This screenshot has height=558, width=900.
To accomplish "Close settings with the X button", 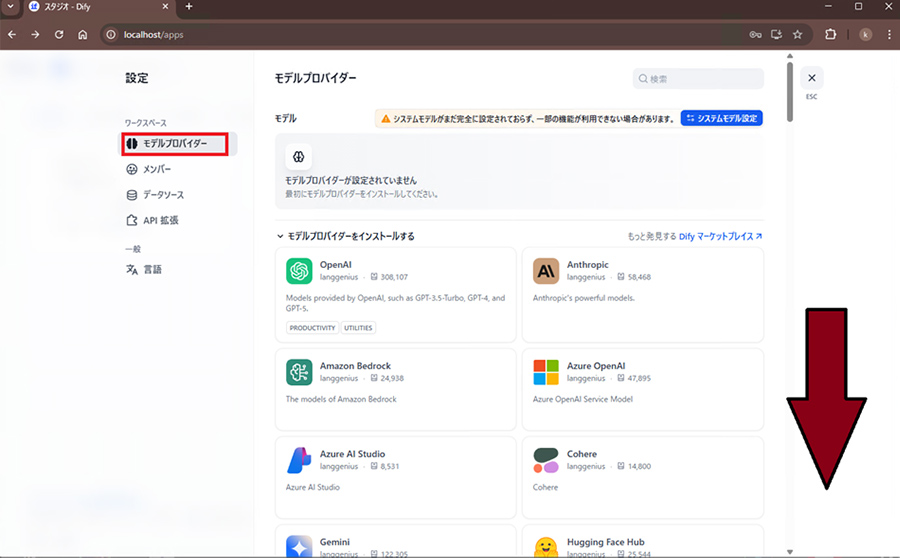I will pos(812,78).
